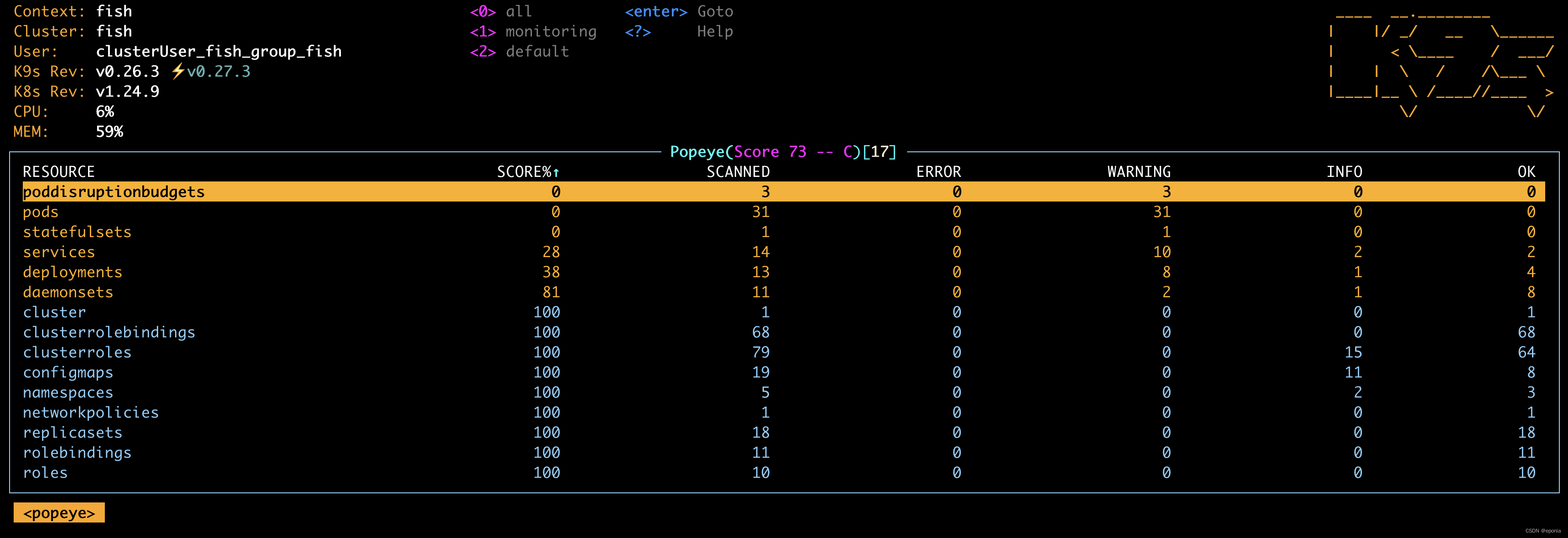
Task: Select the daemonsets resource row
Action: 784,292
